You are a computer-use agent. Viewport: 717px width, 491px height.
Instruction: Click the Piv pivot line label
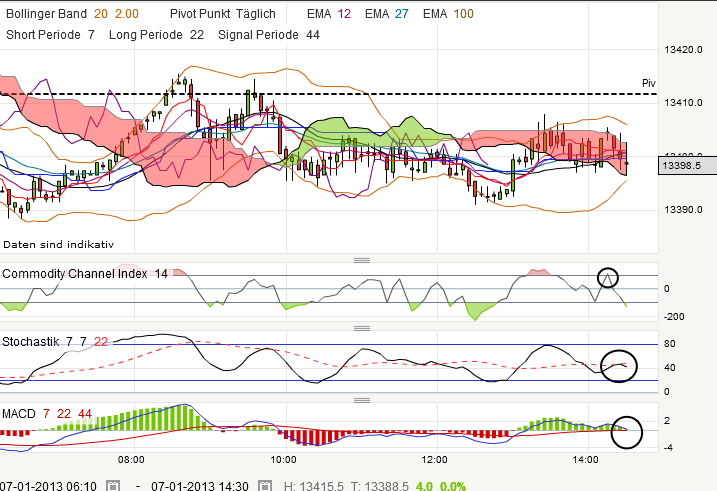click(649, 83)
